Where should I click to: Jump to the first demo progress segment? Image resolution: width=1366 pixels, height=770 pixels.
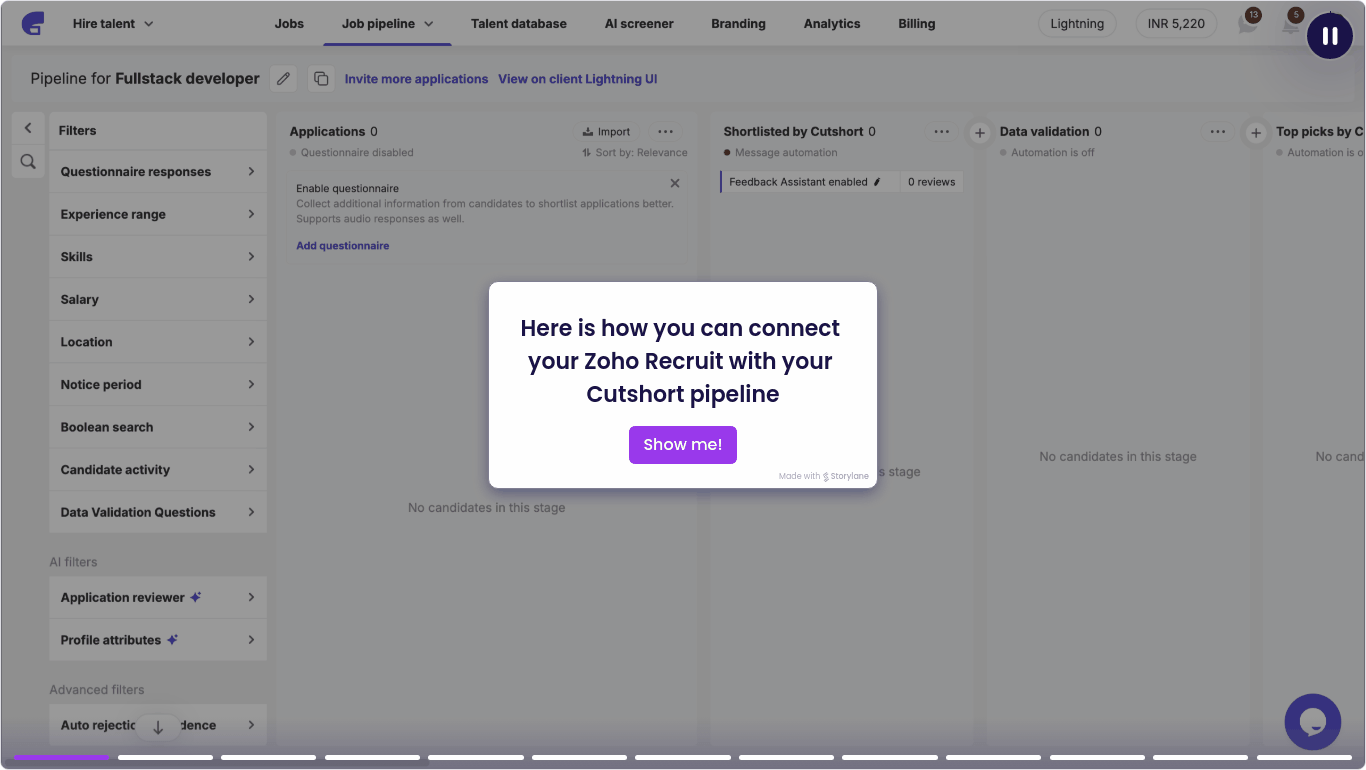click(62, 757)
